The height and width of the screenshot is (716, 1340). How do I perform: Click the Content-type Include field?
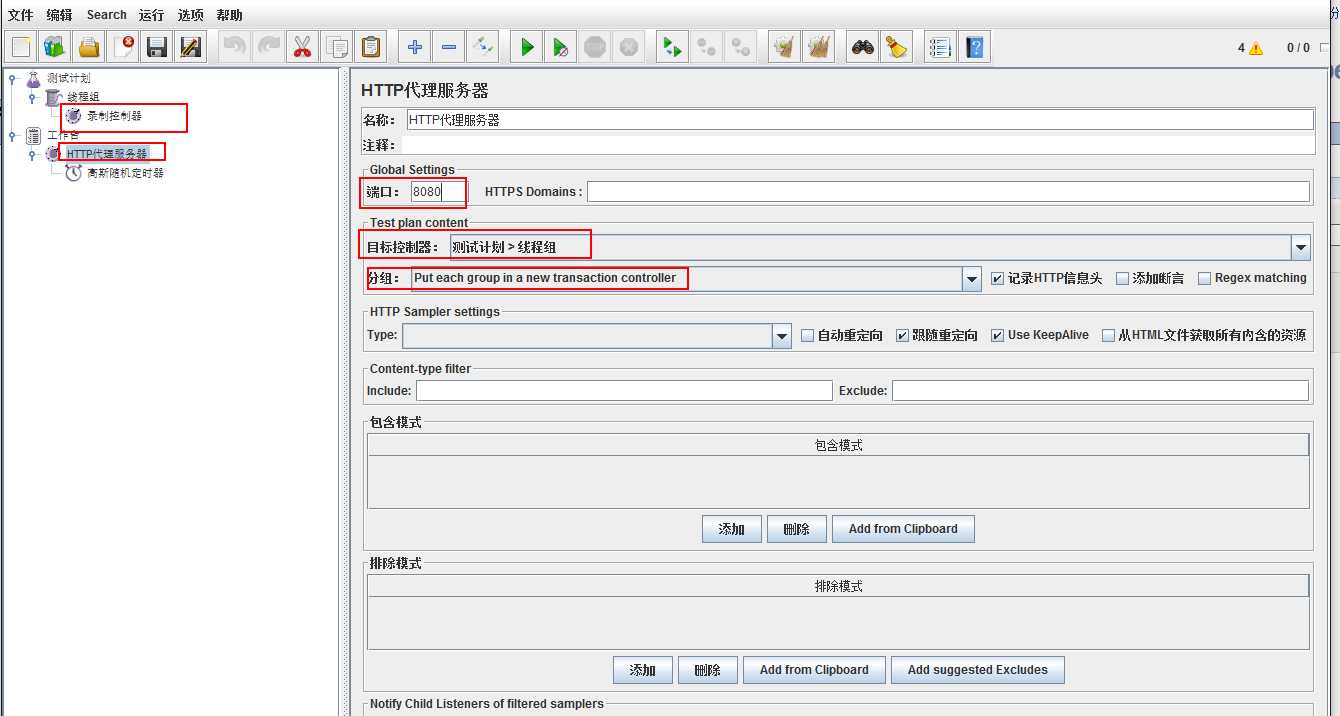[x=624, y=391]
